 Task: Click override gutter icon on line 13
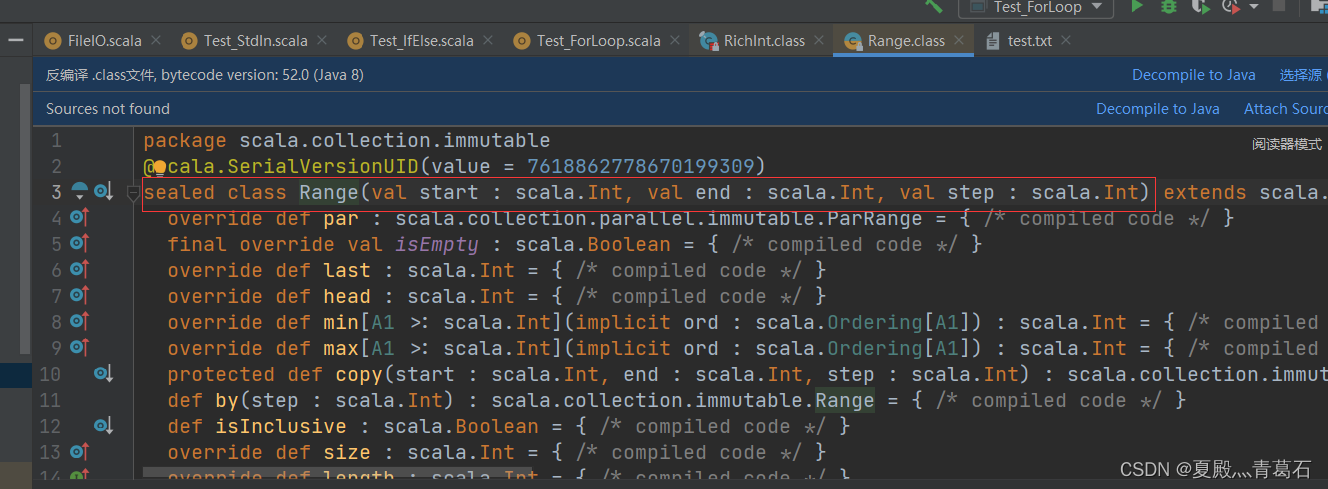coord(79,451)
